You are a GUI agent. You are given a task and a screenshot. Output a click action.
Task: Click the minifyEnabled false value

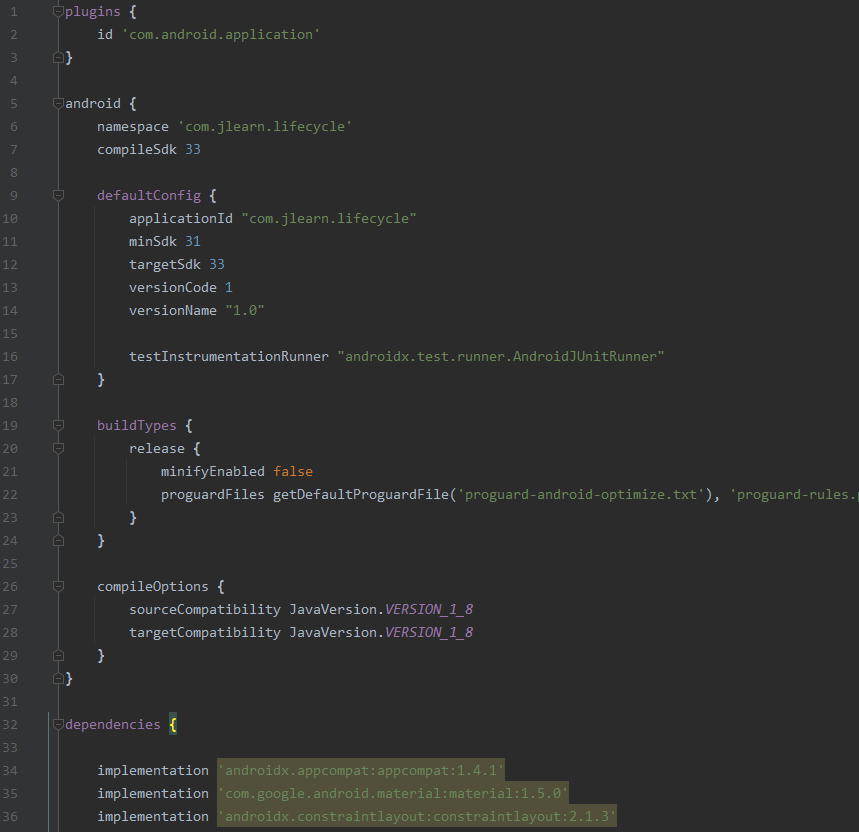tap(293, 472)
